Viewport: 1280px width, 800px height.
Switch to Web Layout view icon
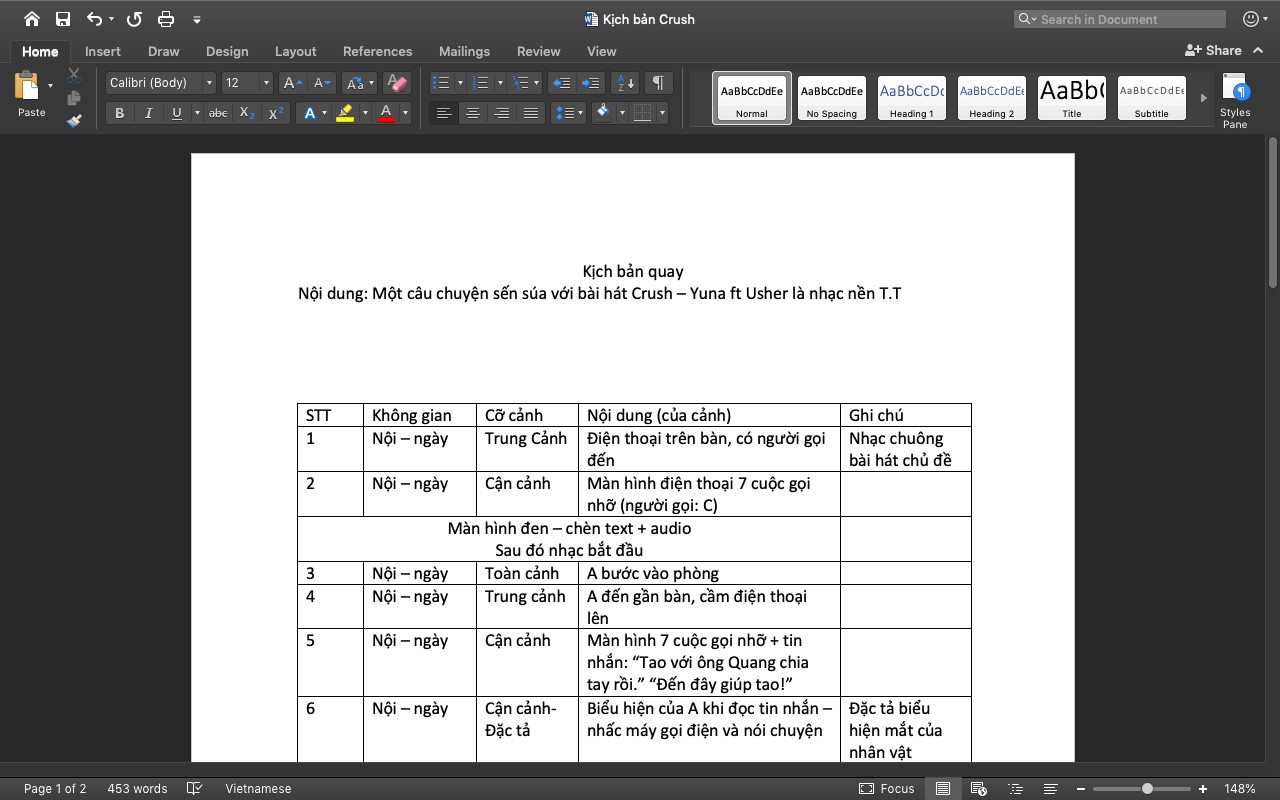tap(979, 789)
